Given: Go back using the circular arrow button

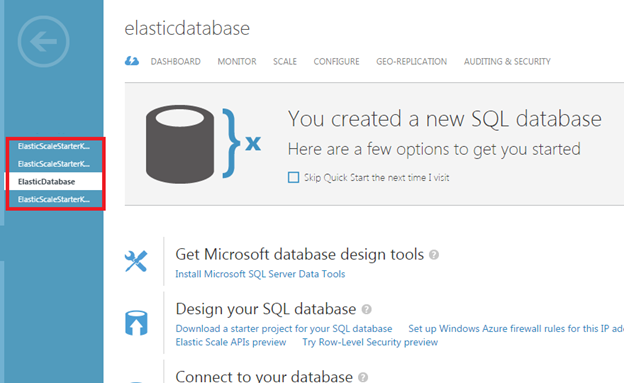Looking at the screenshot, I should coord(43,41).
